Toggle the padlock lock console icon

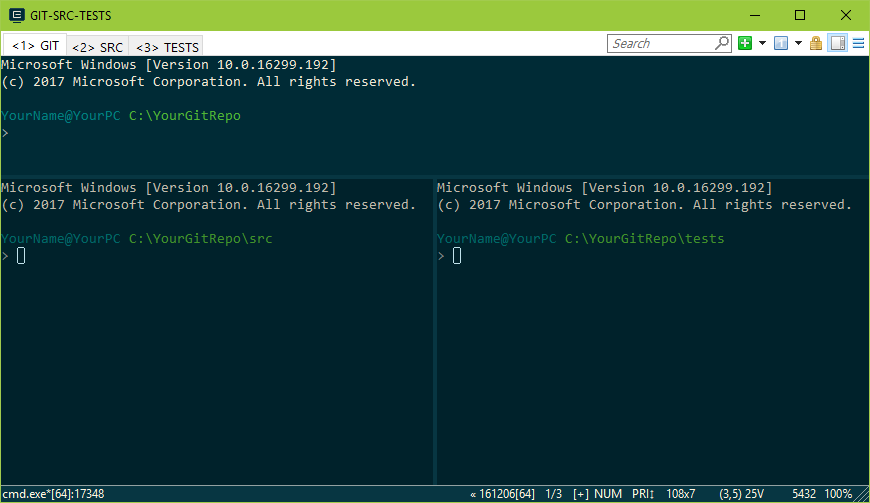point(816,43)
